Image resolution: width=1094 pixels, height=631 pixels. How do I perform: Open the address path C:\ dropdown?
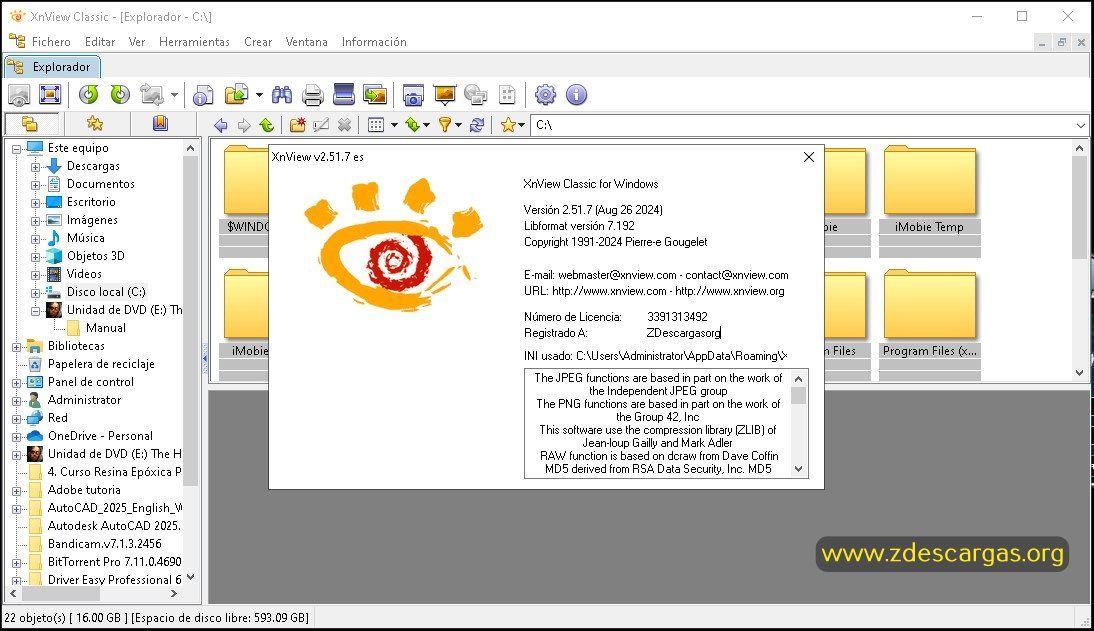point(1081,126)
